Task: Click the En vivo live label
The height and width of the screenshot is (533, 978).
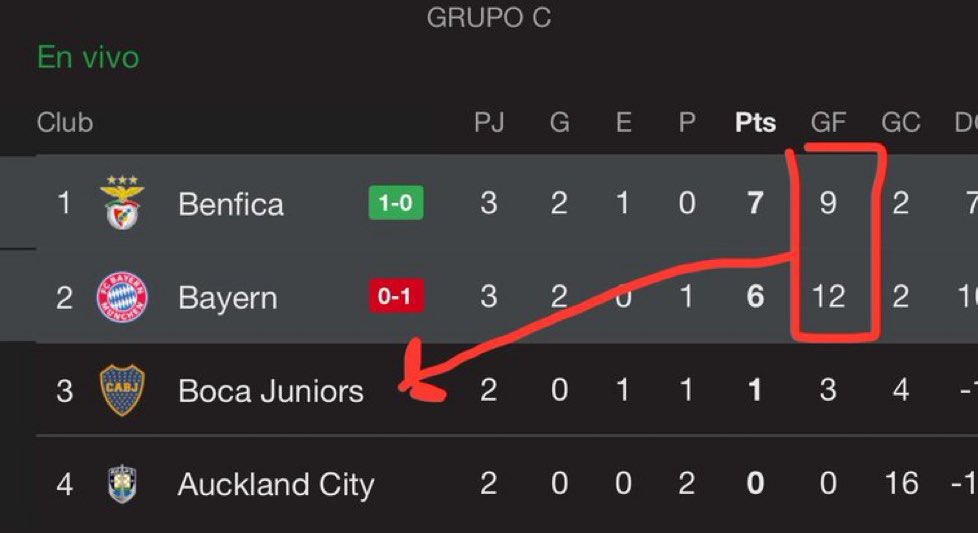Action: click(88, 57)
